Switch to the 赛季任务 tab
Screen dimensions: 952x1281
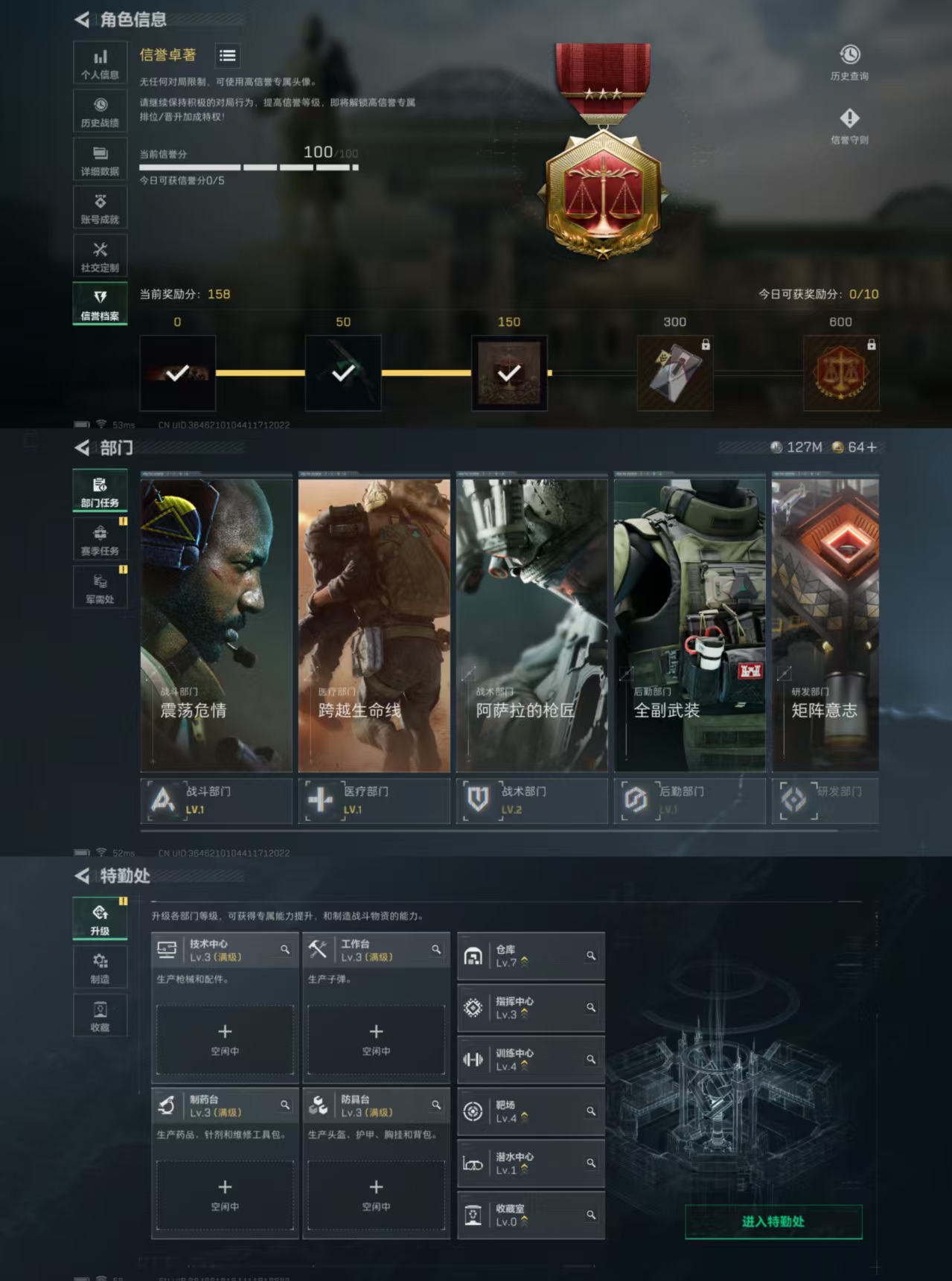pyautogui.click(x=100, y=540)
